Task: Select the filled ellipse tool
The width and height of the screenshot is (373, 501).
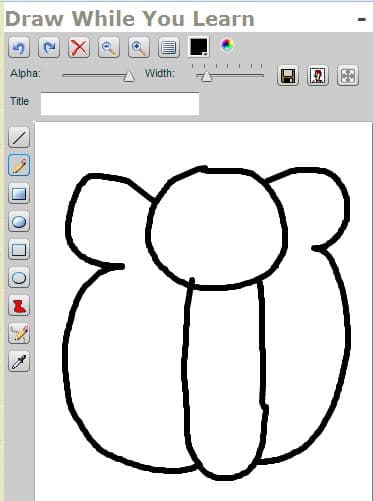Action: (x=19, y=221)
